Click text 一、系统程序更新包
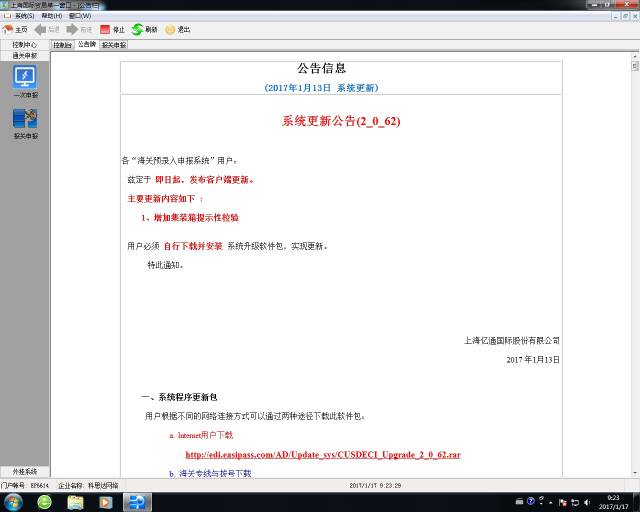Screen dimensions: 640x512 click(179, 397)
